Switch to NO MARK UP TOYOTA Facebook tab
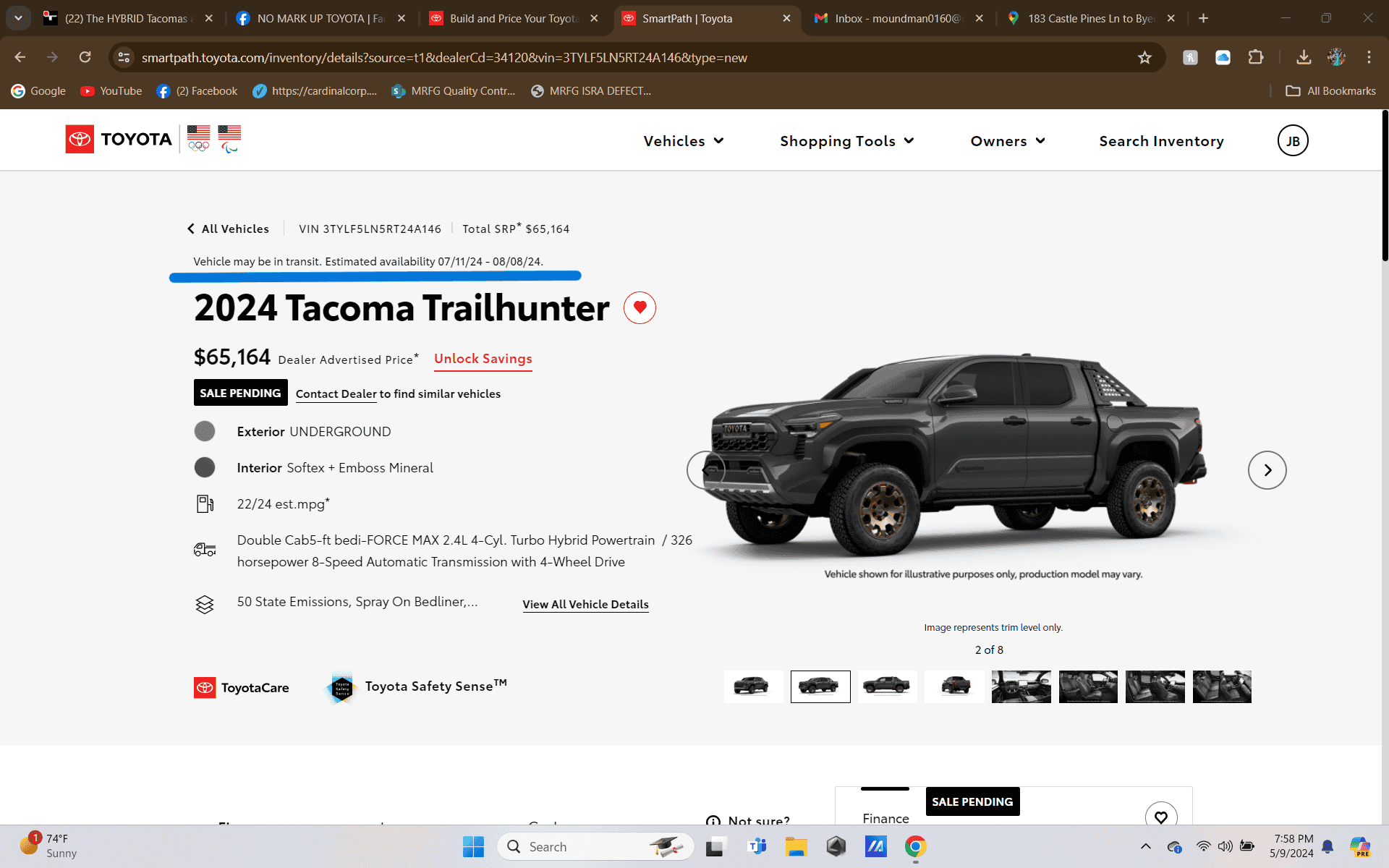This screenshot has width=1389, height=868. tap(321, 19)
